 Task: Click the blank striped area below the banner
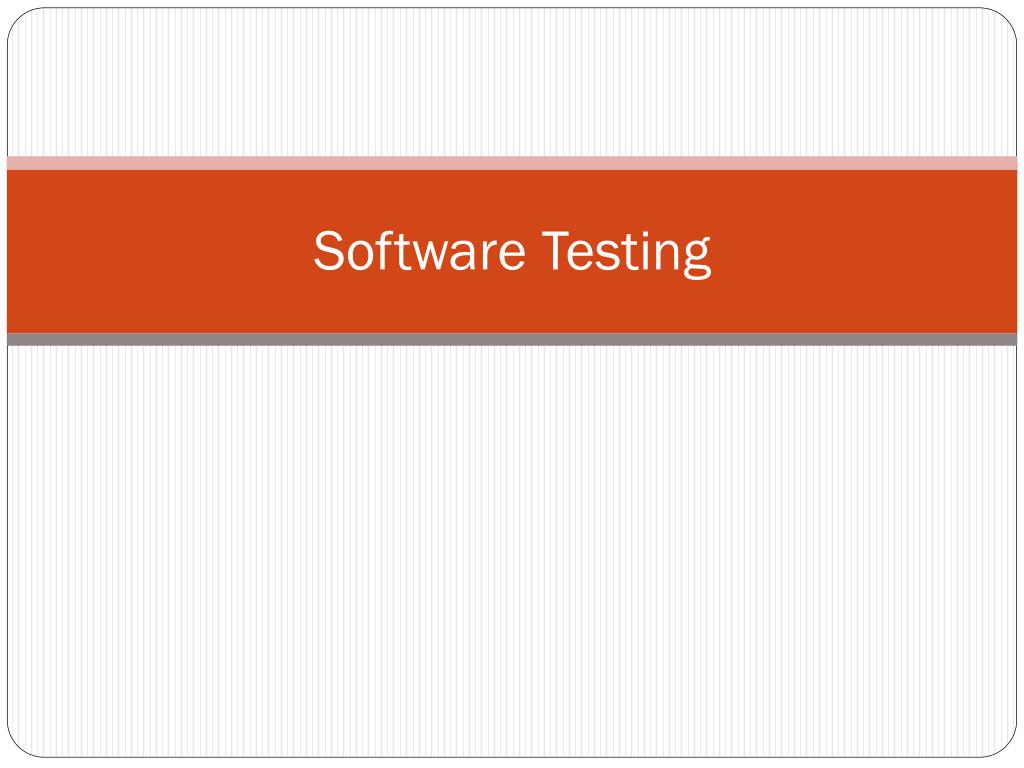coord(512,549)
